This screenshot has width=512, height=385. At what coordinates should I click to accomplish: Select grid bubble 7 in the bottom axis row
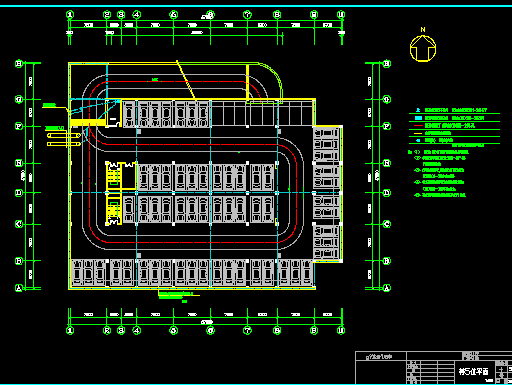247,330
